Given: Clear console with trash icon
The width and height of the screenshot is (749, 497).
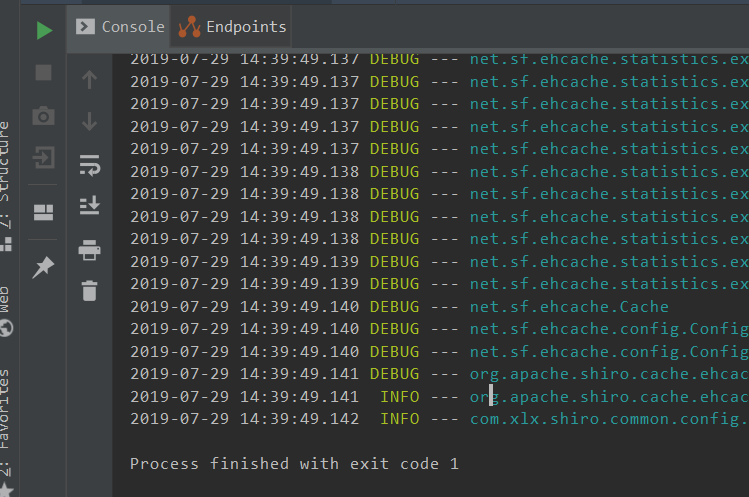Looking at the screenshot, I should [x=90, y=290].
